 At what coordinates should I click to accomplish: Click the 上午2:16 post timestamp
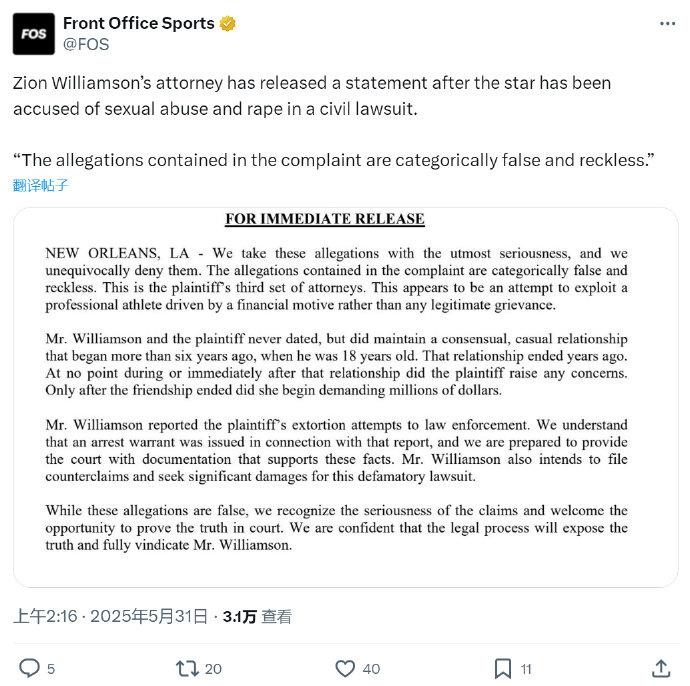tap(45, 616)
